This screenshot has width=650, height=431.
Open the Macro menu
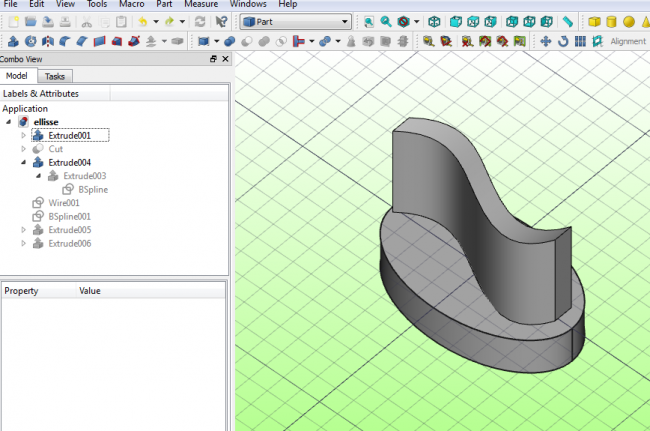point(131,5)
